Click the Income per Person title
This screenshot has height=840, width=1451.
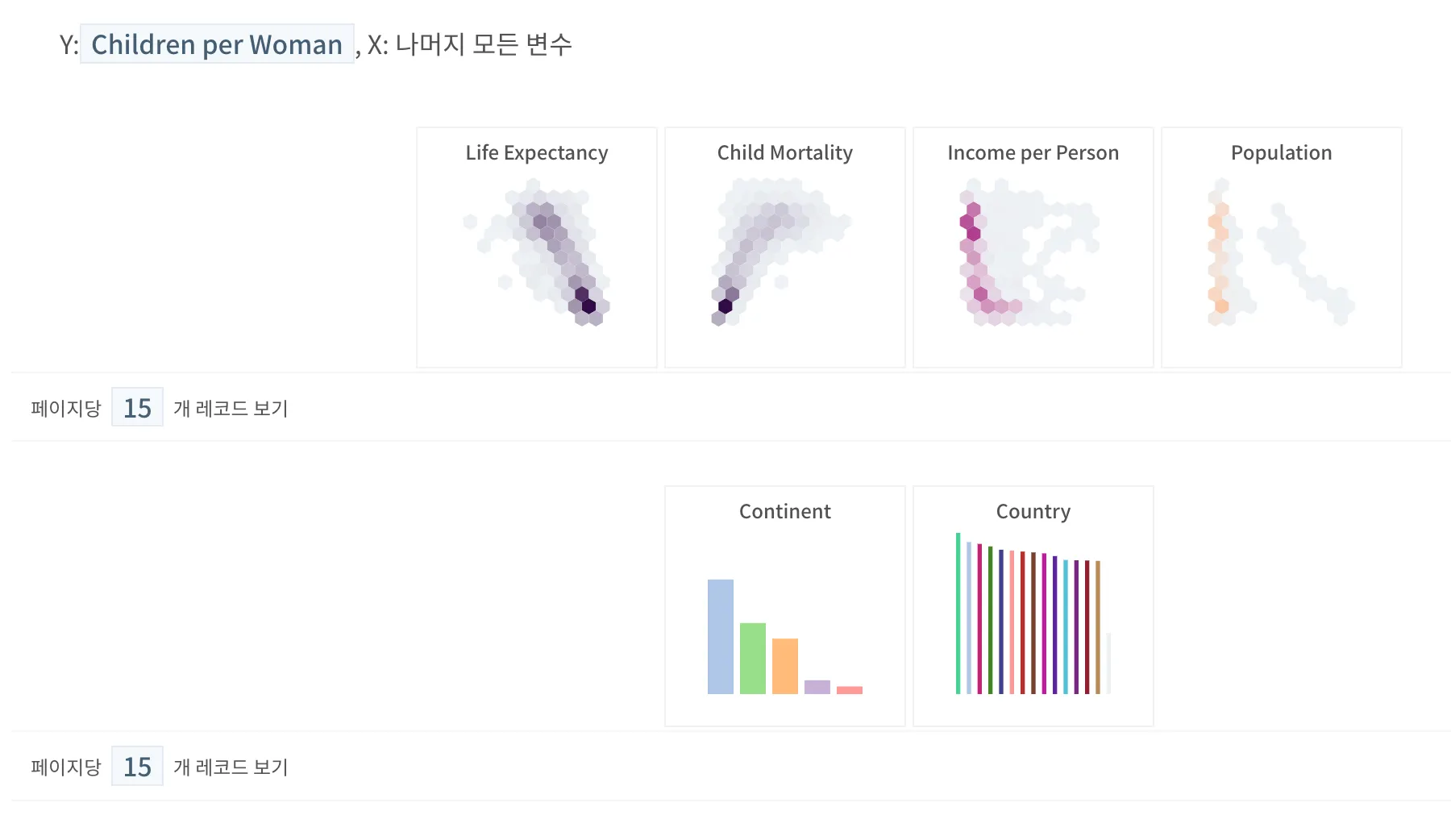pyautogui.click(x=1033, y=153)
